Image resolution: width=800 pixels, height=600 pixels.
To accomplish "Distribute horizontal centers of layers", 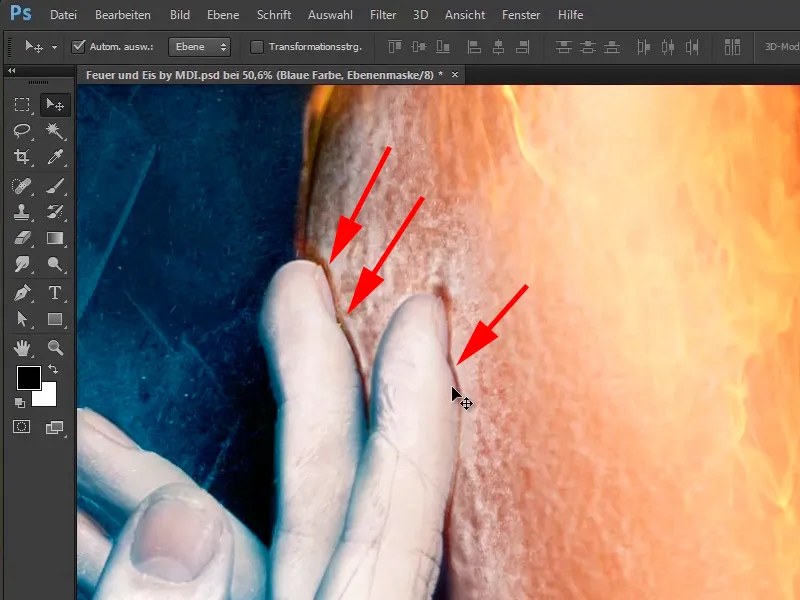I will pos(668,47).
